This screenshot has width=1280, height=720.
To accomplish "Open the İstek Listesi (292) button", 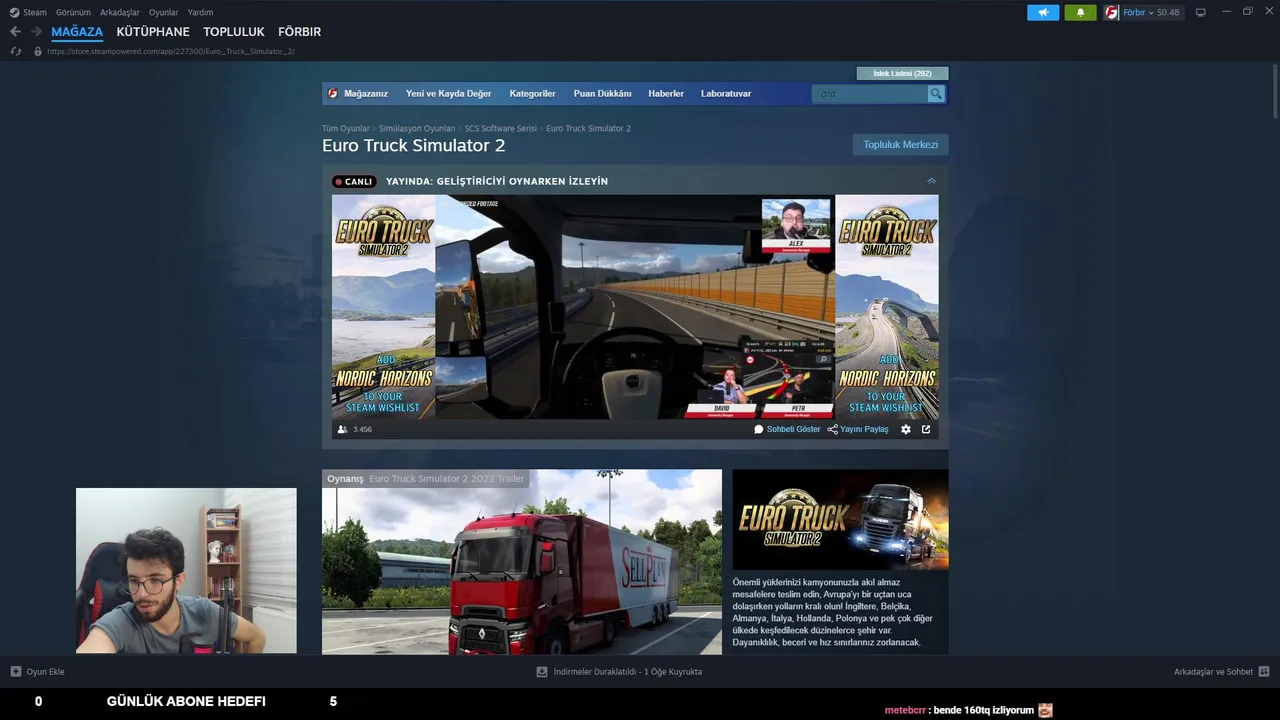I will pyautogui.click(x=902, y=73).
